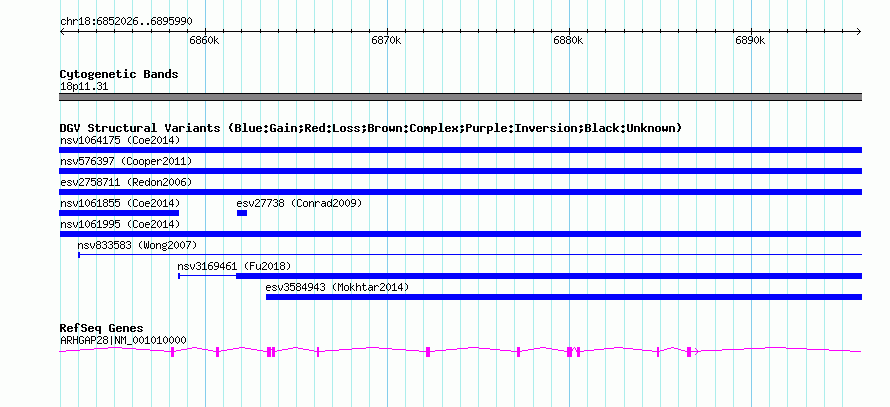Open the nsv3169461 (Fu2018) variant label
The image size is (890, 407).
[x=234, y=266]
